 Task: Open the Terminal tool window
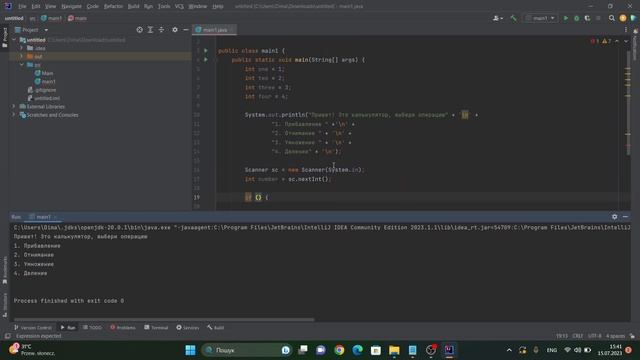point(156,327)
